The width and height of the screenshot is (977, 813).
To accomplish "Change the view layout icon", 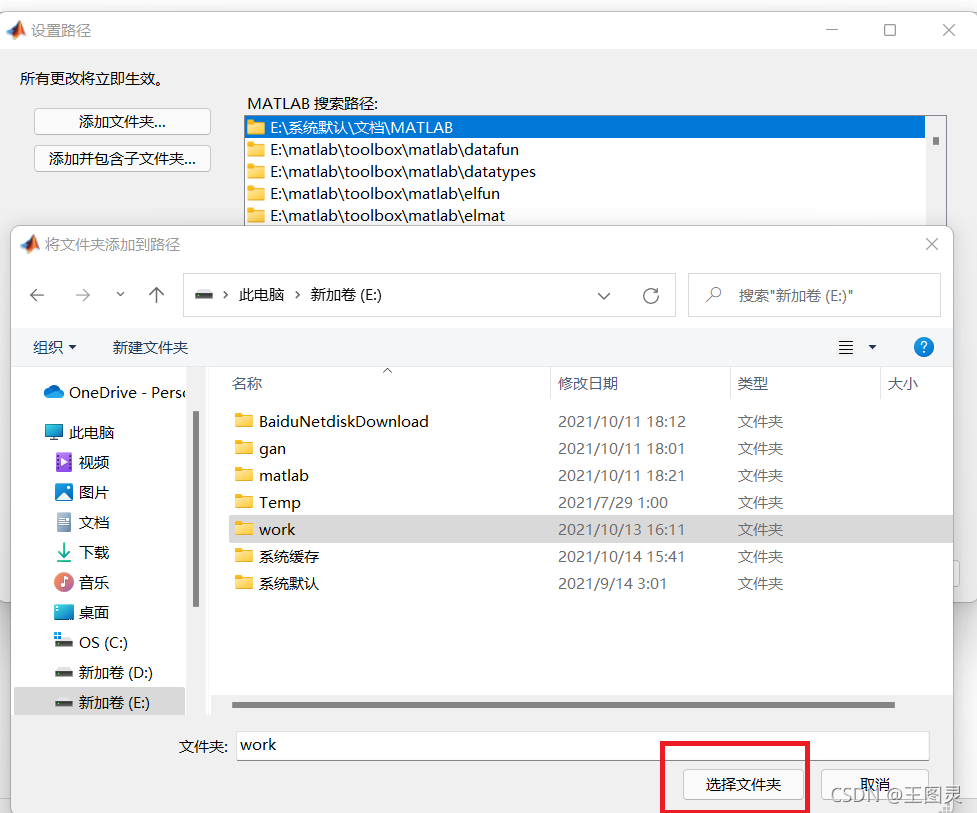I will coord(846,347).
